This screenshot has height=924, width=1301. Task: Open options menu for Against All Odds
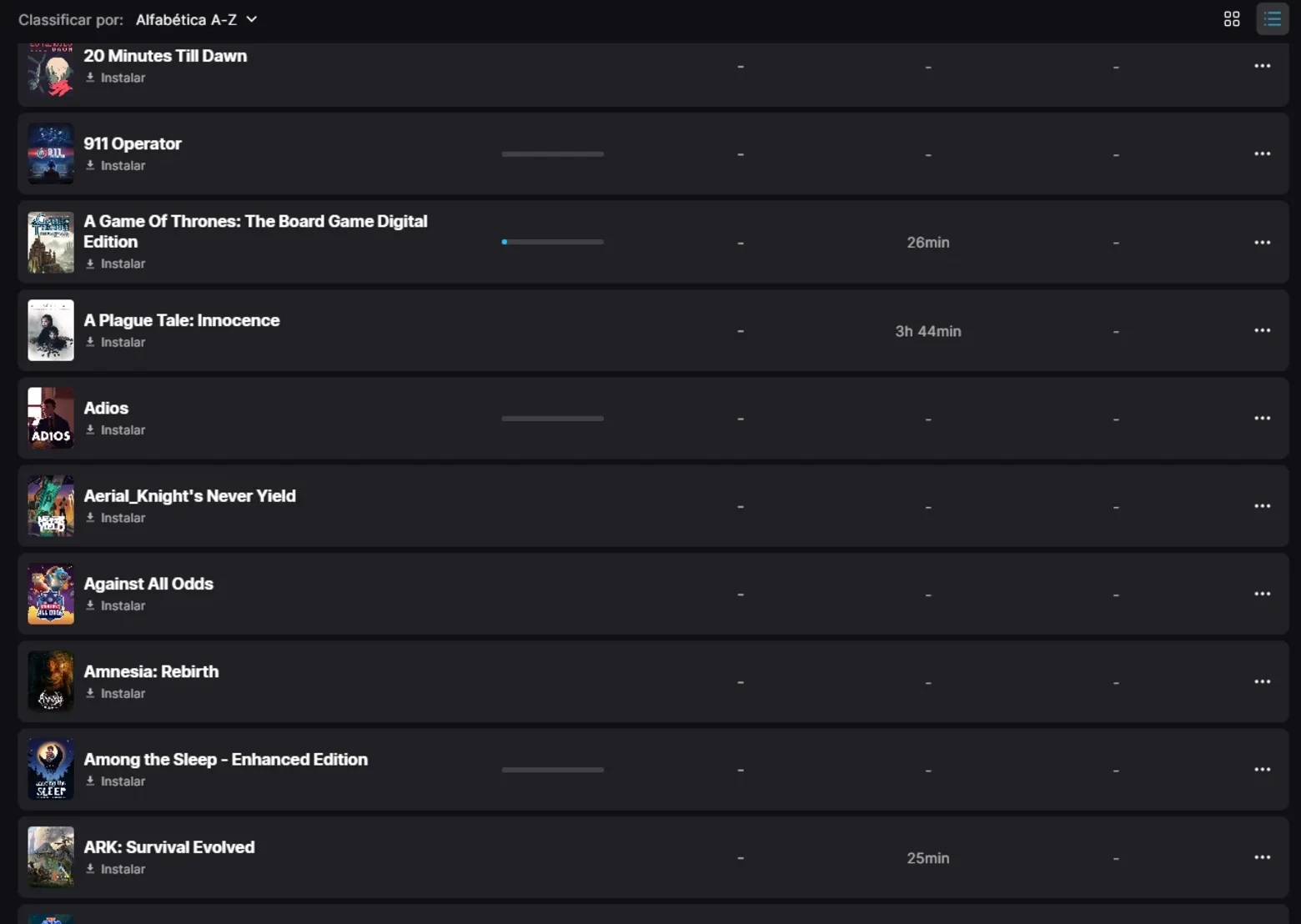[1262, 594]
